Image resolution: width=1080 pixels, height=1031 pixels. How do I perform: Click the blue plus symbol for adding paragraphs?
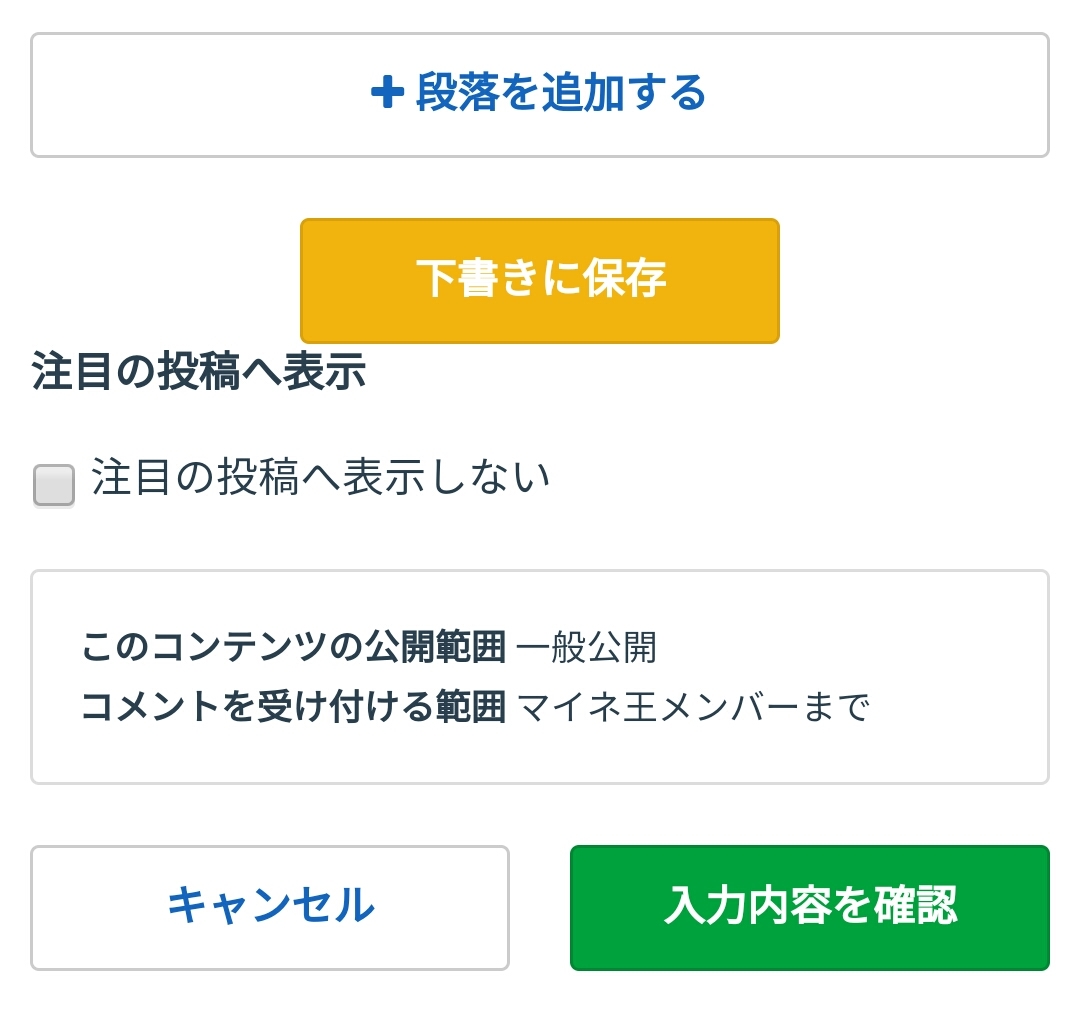(386, 94)
